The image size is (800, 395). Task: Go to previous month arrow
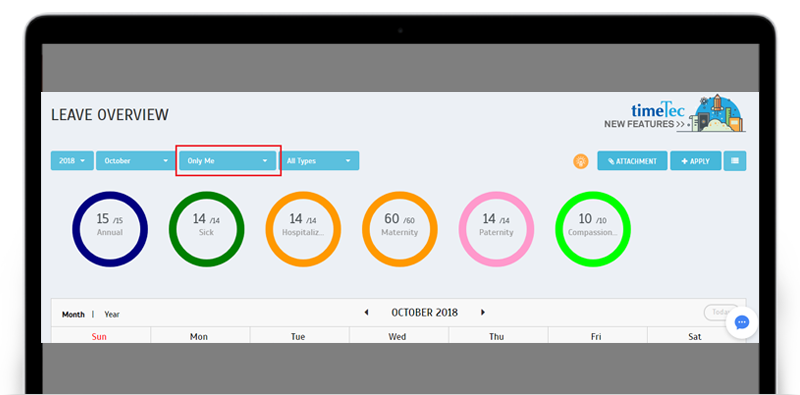(x=366, y=312)
